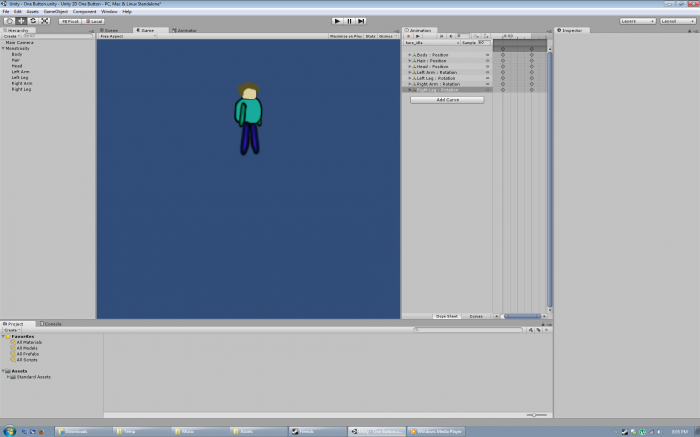
Task: Switch to Dope Sheet view
Action: [x=446, y=316]
